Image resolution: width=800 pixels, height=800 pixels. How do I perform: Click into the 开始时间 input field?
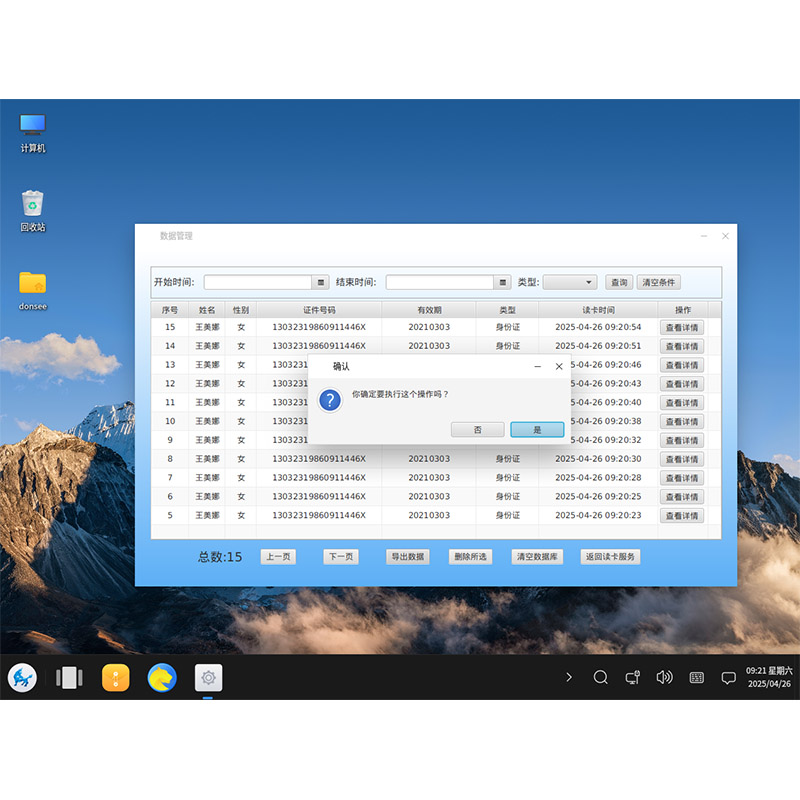258,283
